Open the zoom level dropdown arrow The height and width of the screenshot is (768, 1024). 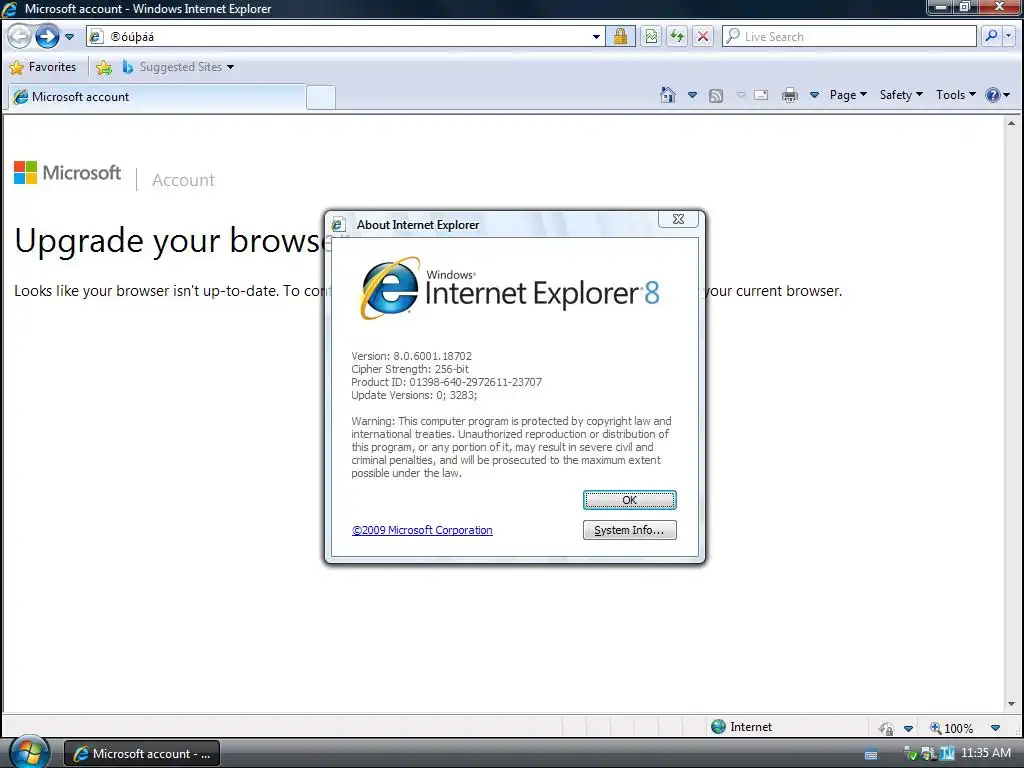(x=995, y=728)
